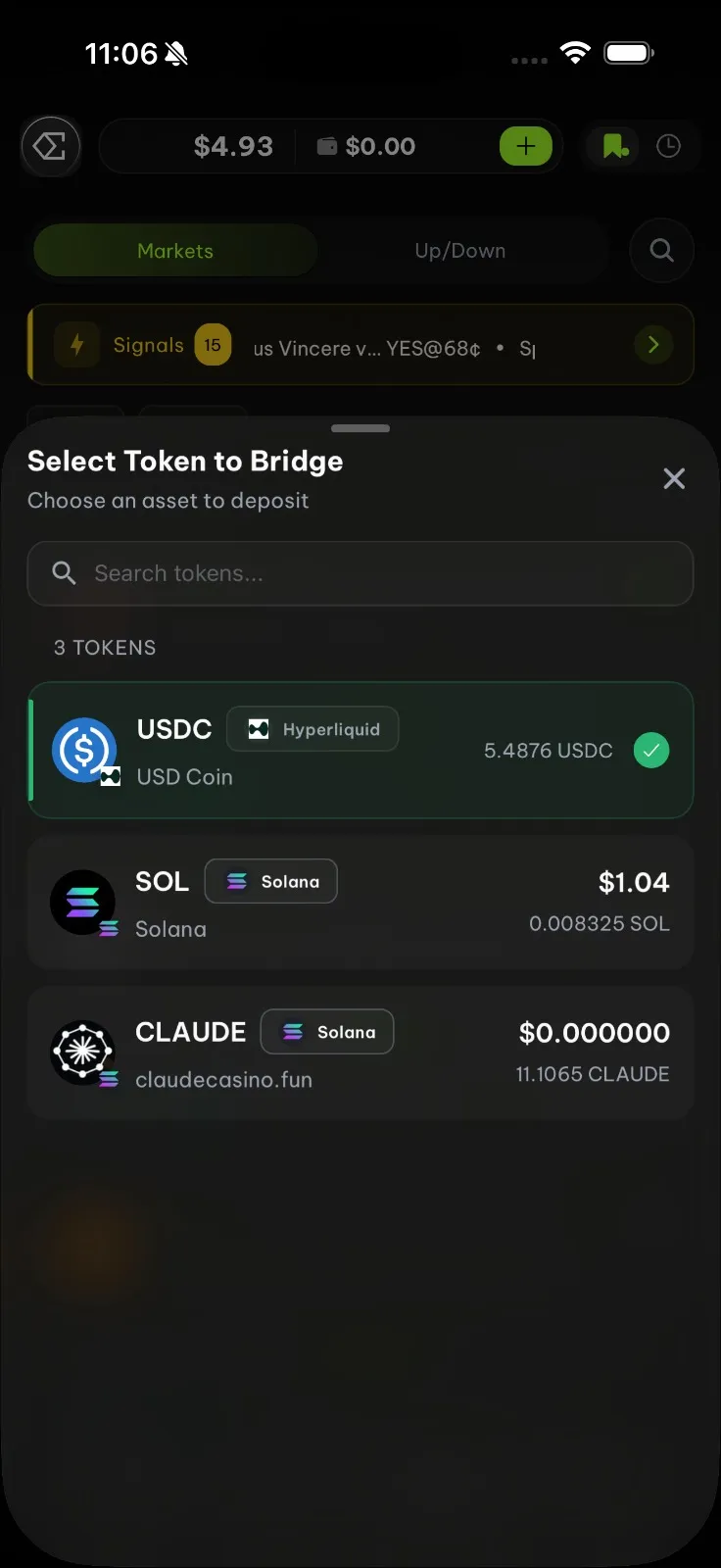The height and width of the screenshot is (1568, 721).
Task: Click the SOL token logo
Action: pyautogui.click(x=83, y=902)
